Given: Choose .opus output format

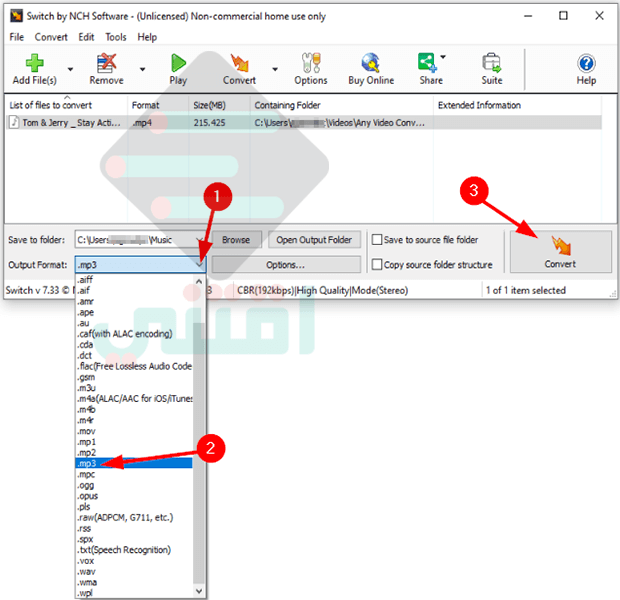Looking at the screenshot, I should pos(134,496).
